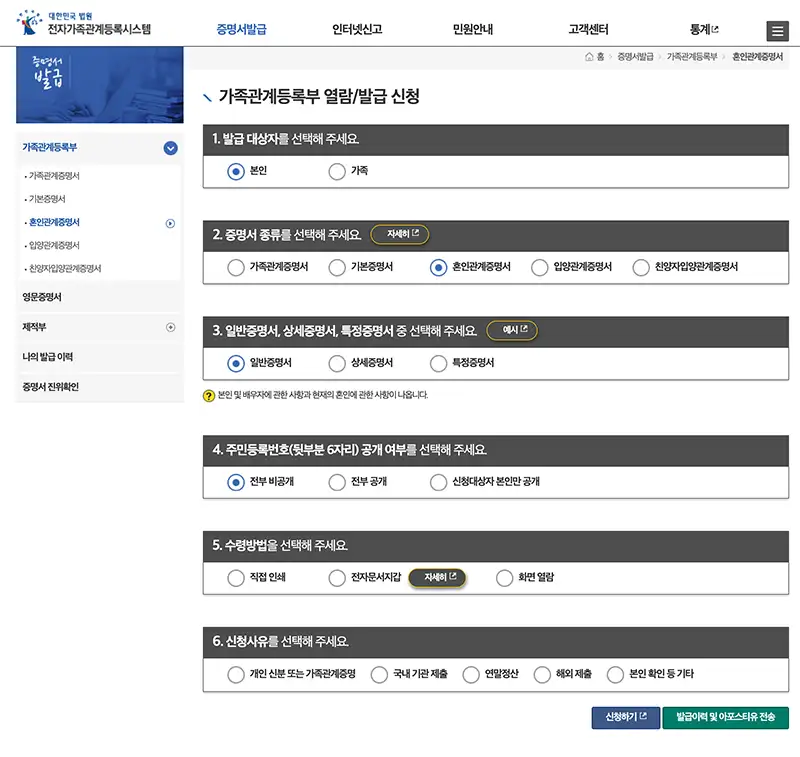Screen dimensions: 800x757
Task: Click 혼인관계증명서 breadcrumb item
Action: tap(757, 57)
